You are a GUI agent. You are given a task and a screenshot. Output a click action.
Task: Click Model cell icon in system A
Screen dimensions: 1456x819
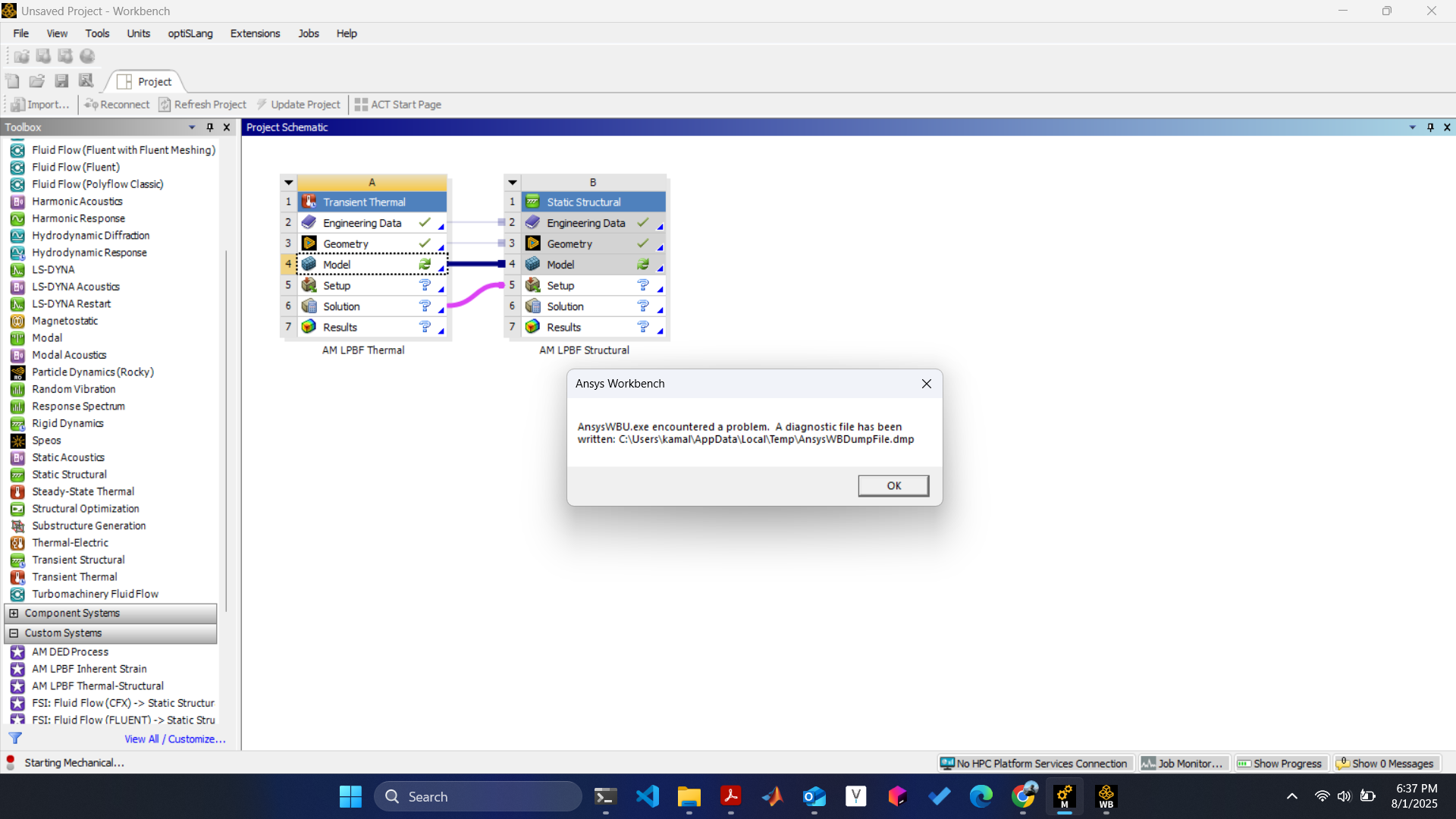(309, 264)
